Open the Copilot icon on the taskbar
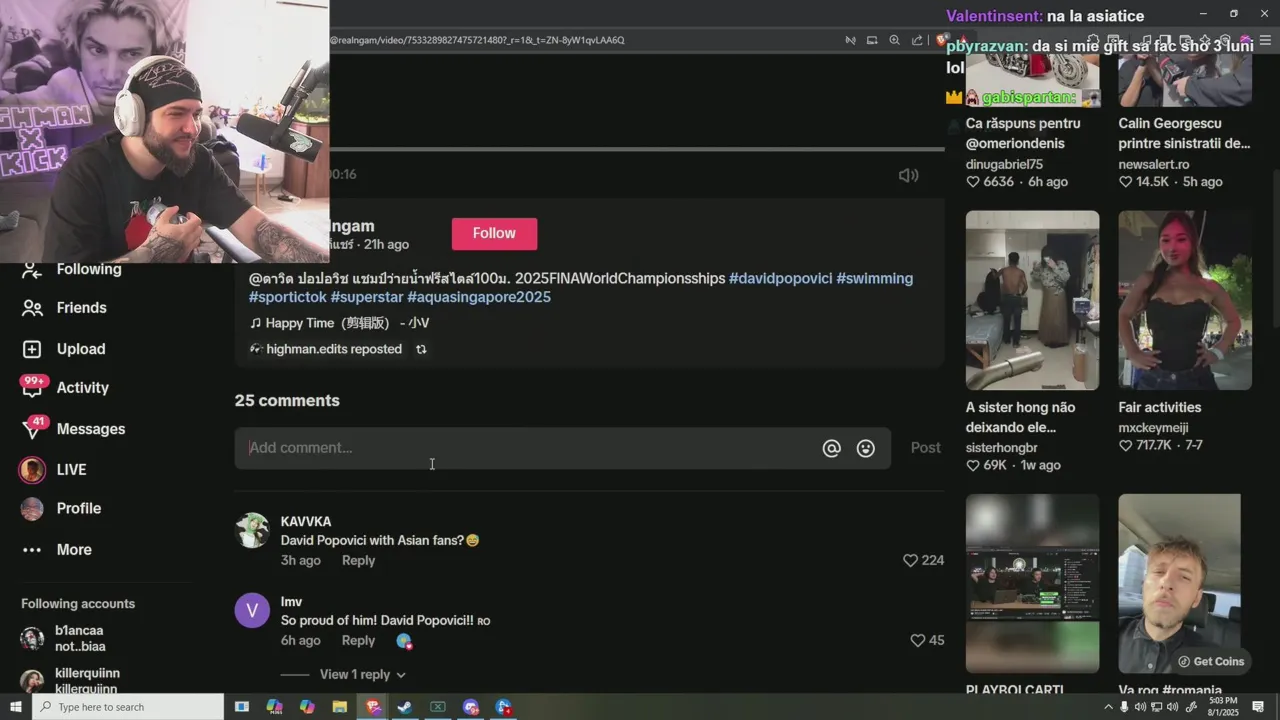The height and width of the screenshot is (720, 1280). pyautogui.click(x=307, y=707)
